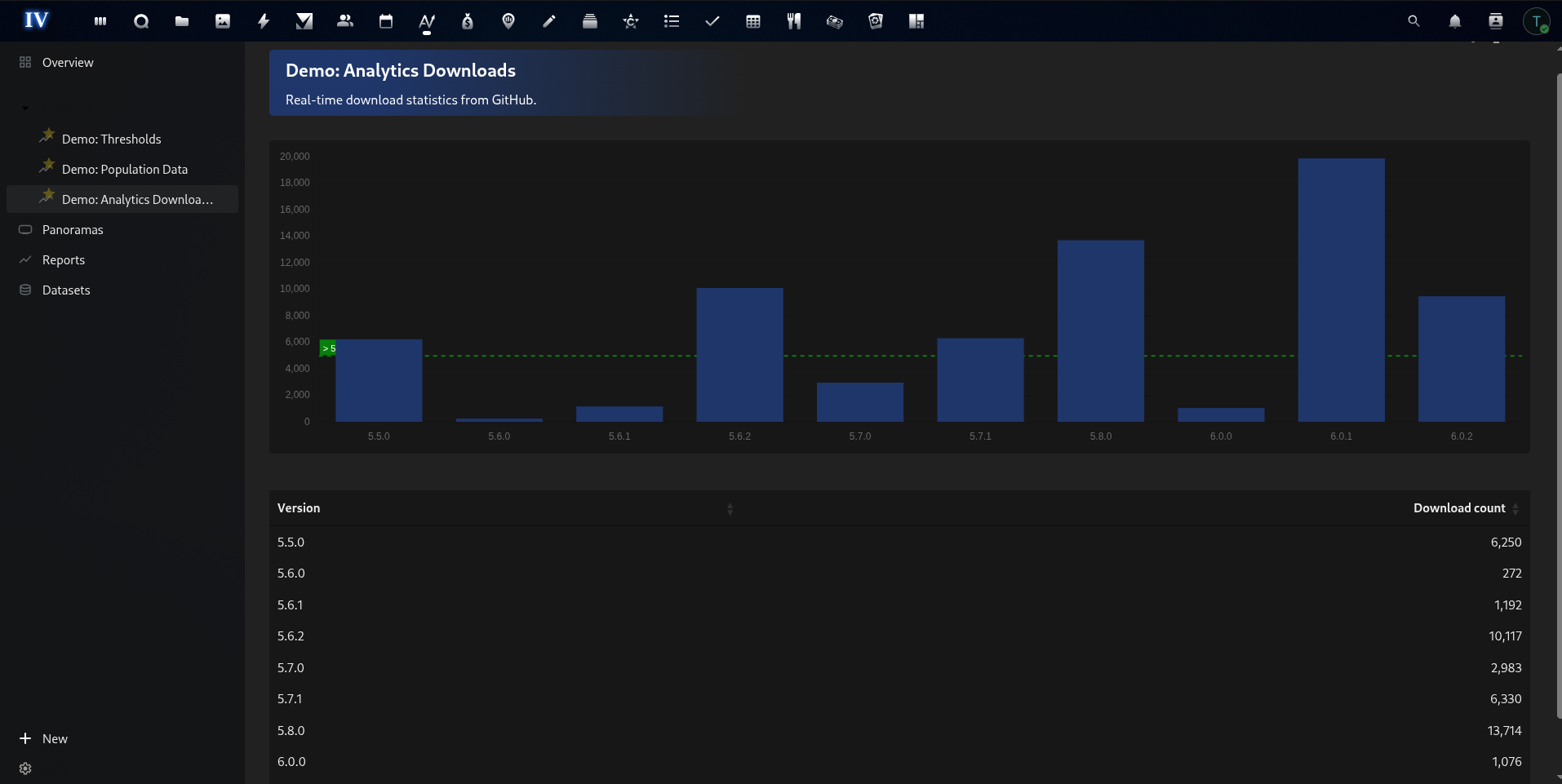Open the notifications bell
Screen dimensions: 1562x784
pyautogui.click(x=1455, y=21)
